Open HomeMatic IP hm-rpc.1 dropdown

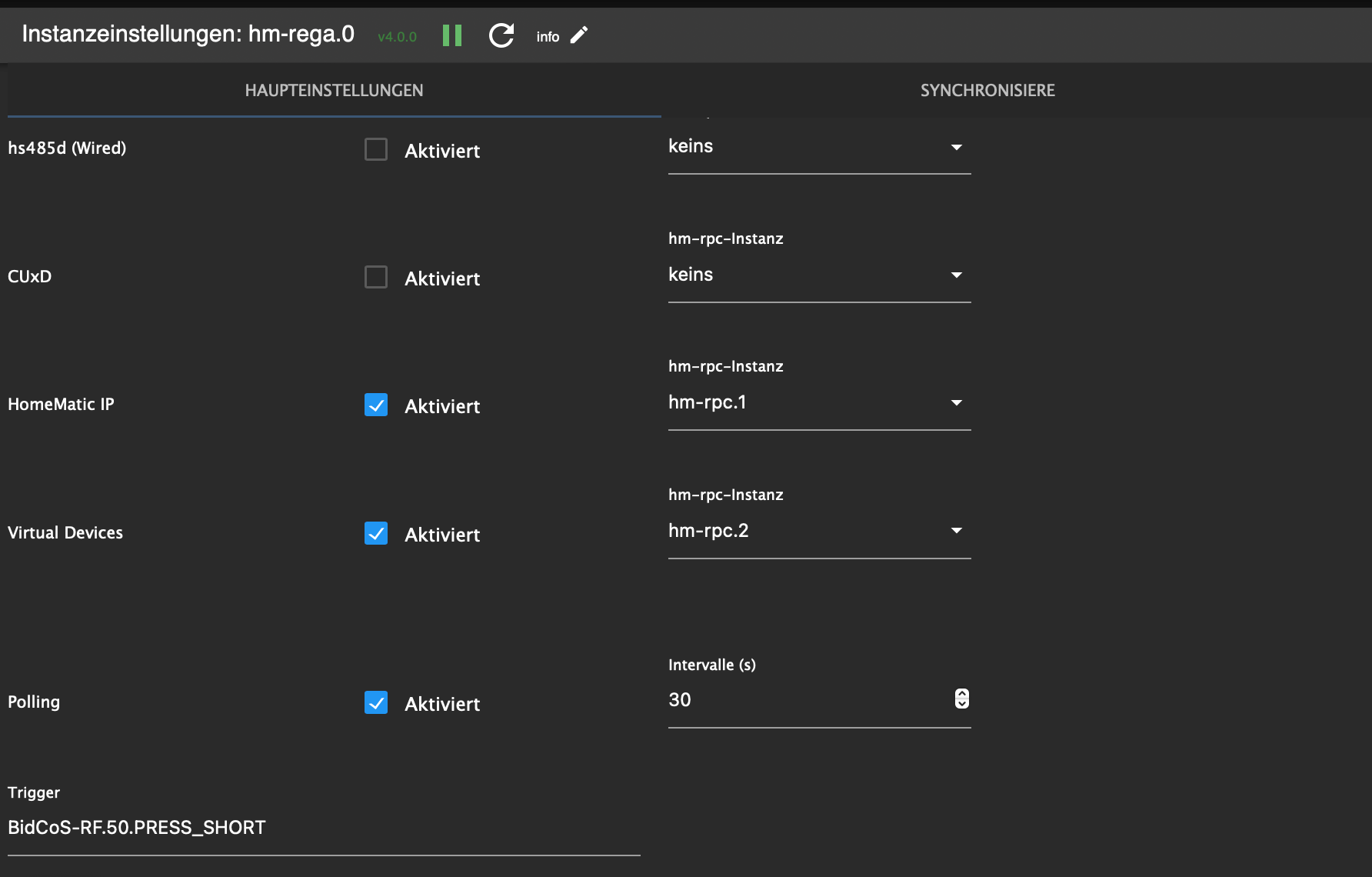pos(819,402)
